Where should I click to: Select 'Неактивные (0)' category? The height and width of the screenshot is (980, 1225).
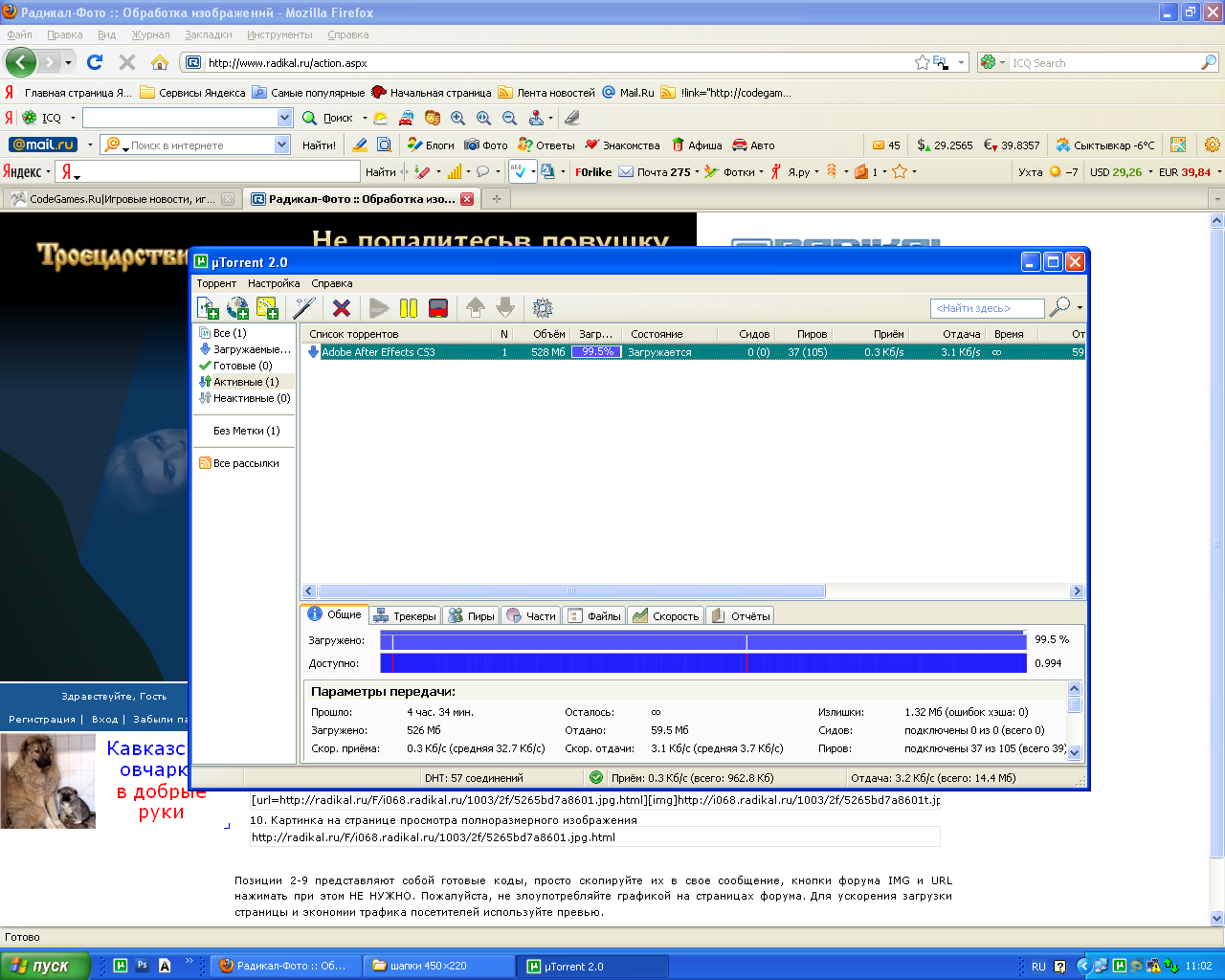[245, 398]
